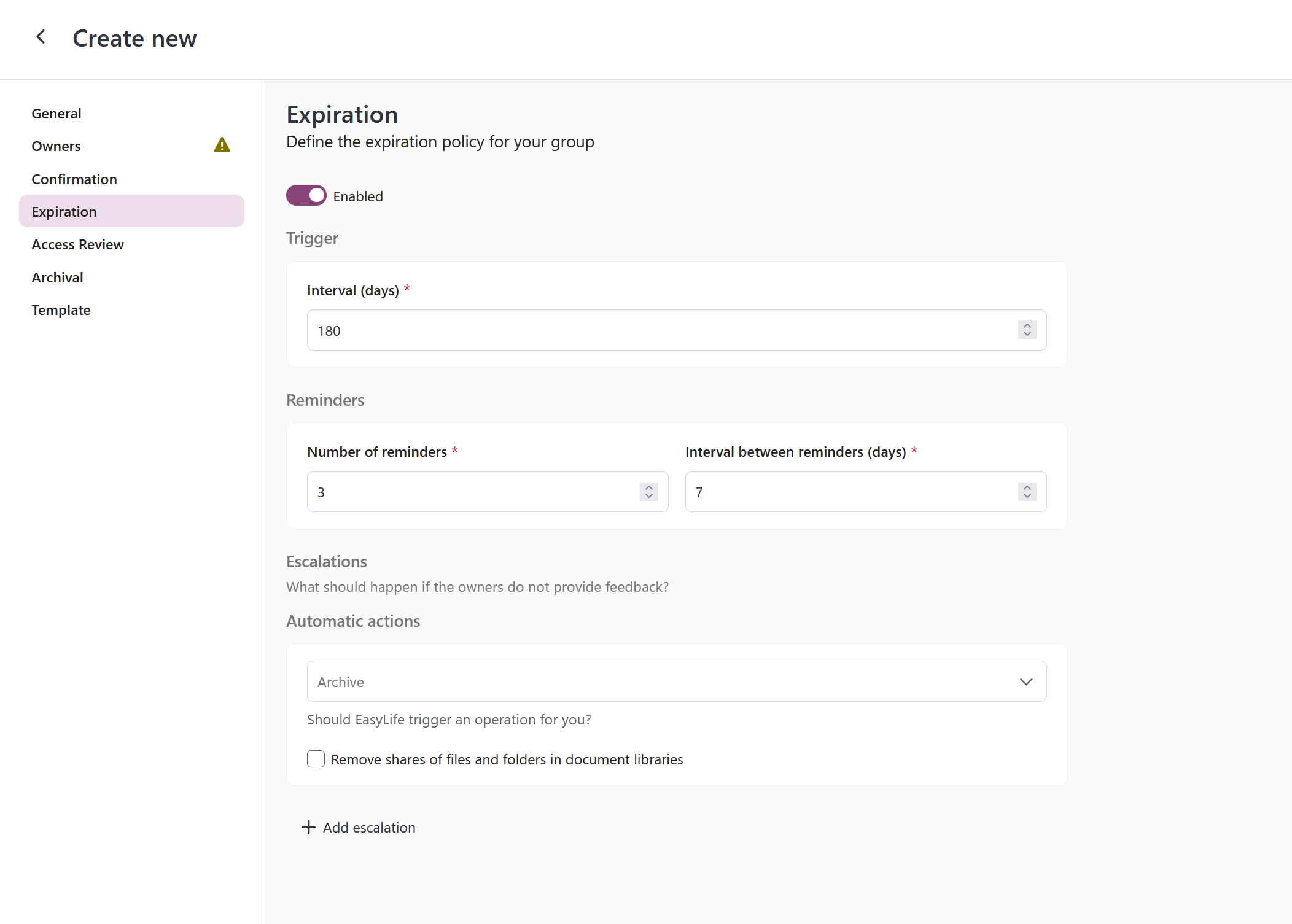Image resolution: width=1292 pixels, height=924 pixels.
Task: Click into the Interval (days) field
Action: pyautogui.click(x=657, y=330)
